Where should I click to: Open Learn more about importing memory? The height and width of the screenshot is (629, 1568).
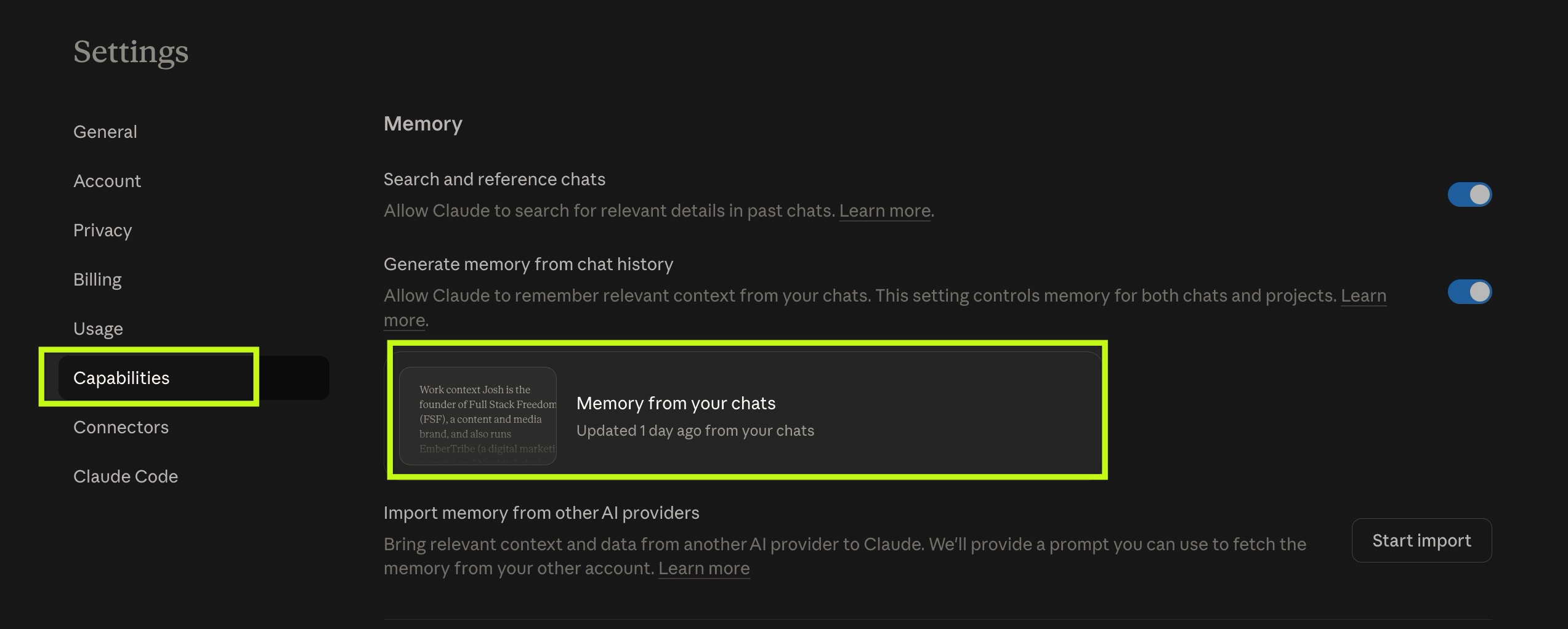pyautogui.click(x=704, y=568)
